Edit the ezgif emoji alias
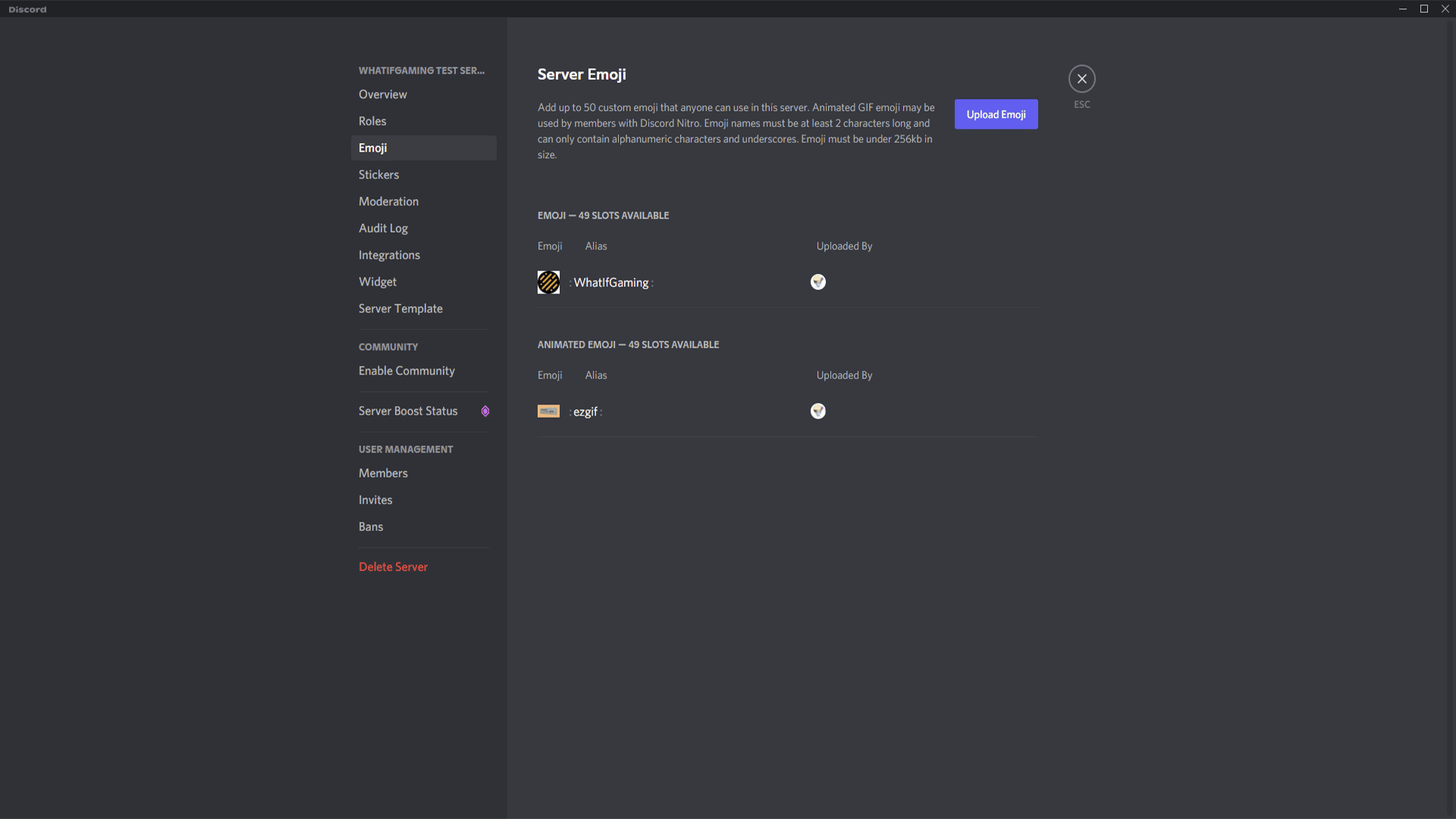This screenshot has height=819, width=1456. (x=585, y=412)
